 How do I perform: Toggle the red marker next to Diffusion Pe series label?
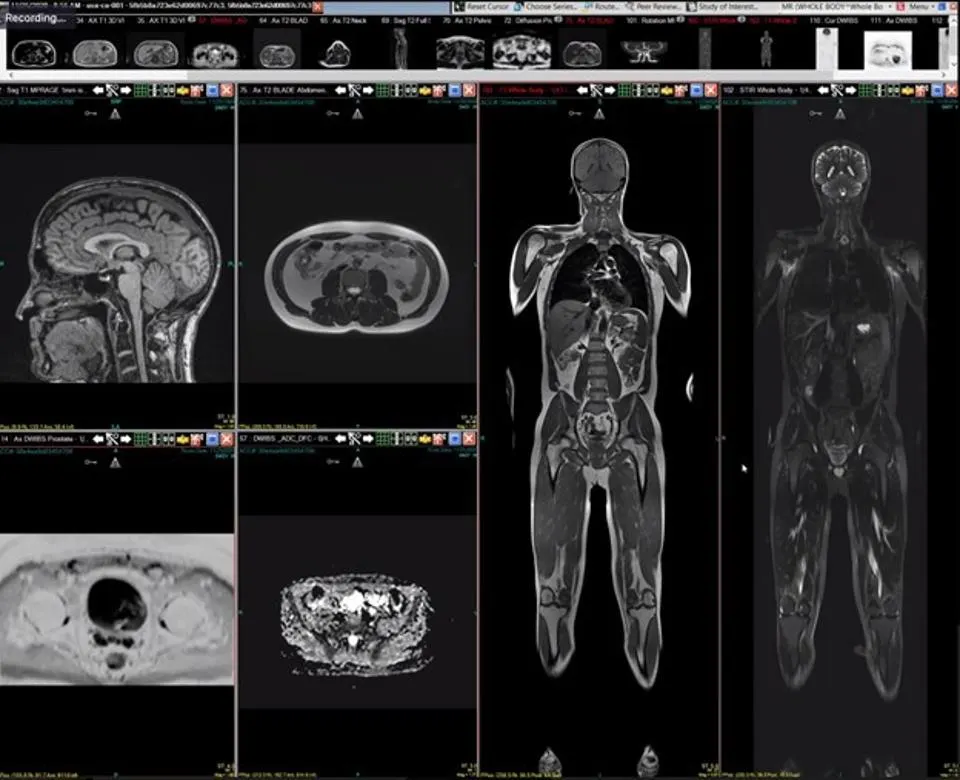(x=557, y=17)
